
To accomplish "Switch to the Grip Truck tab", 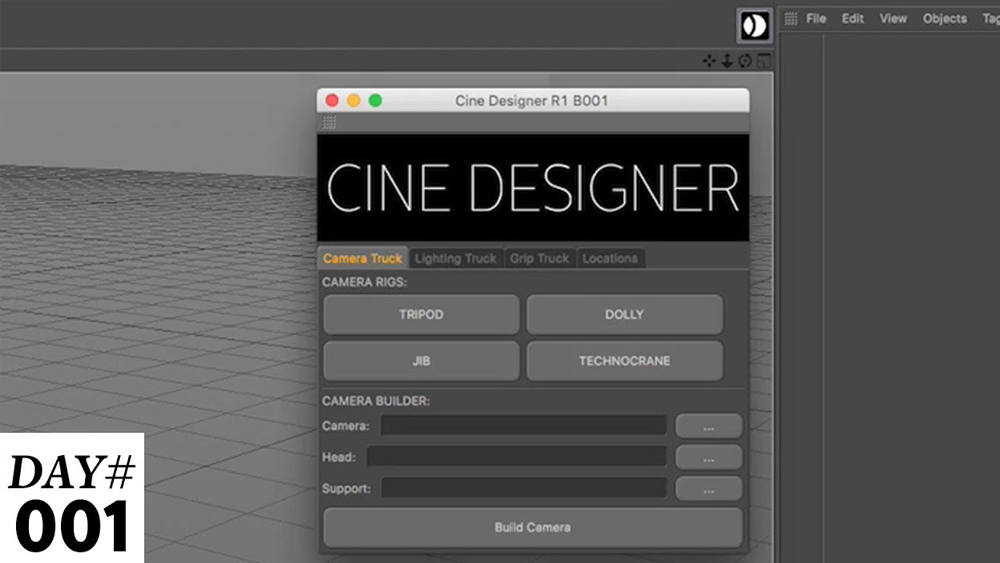I will tap(540, 258).
